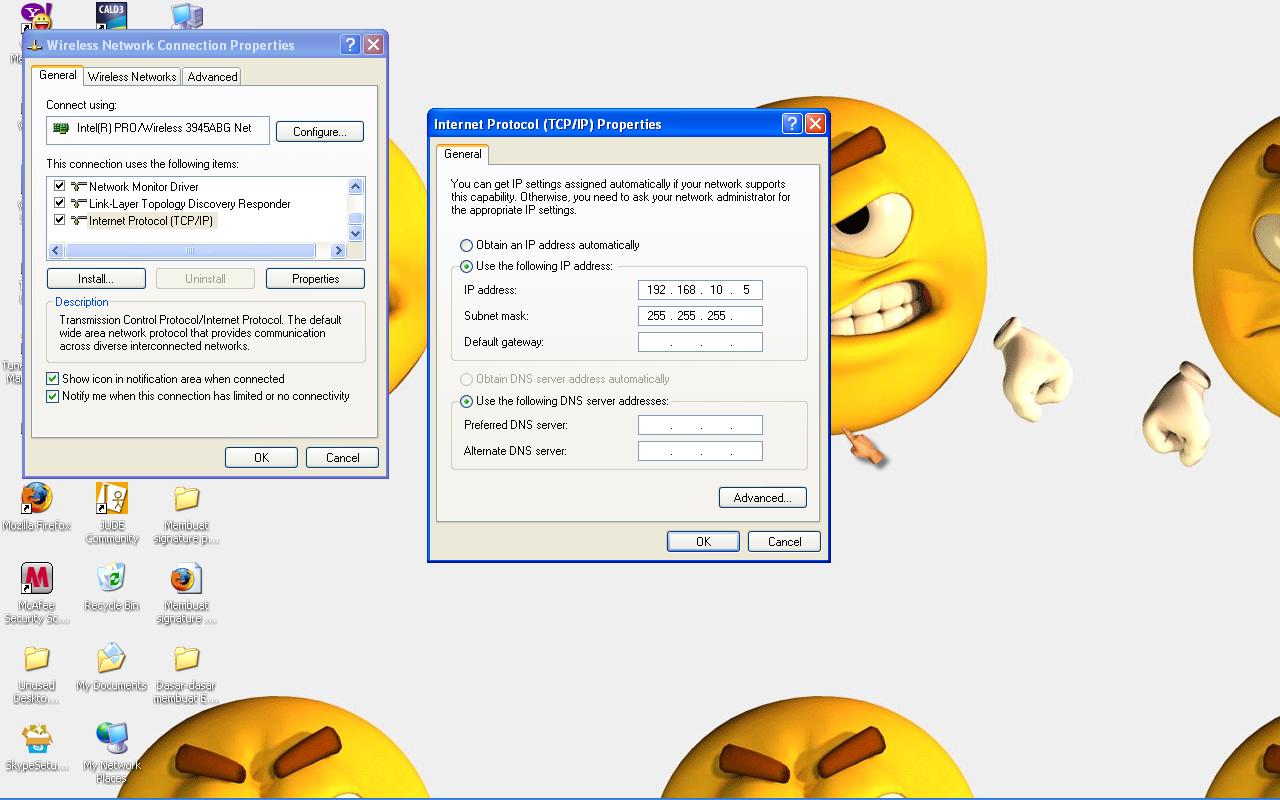Open Membuat signature Firefox document icon
The height and width of the screenshot is (800, 1280).
point(186,578)
